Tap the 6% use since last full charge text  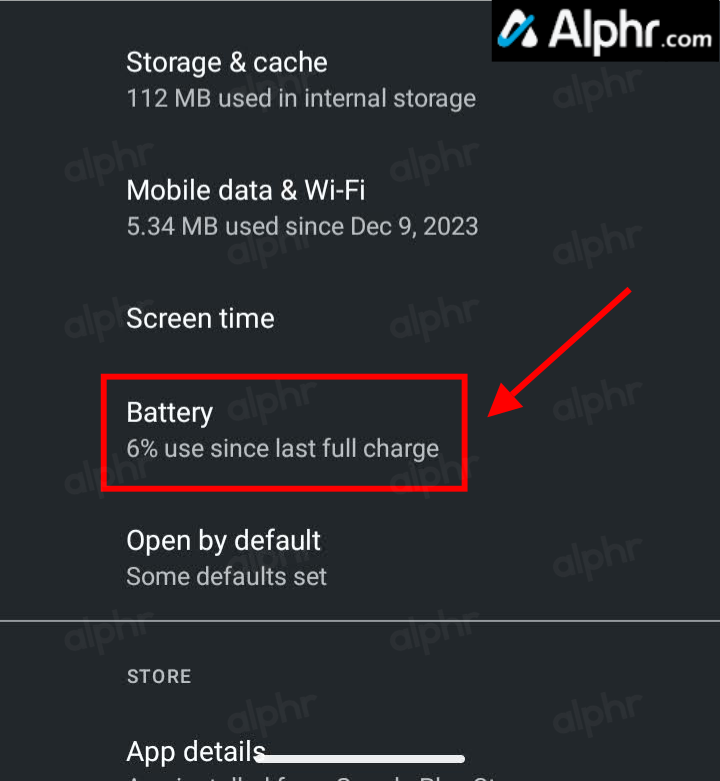coord(282,448)
